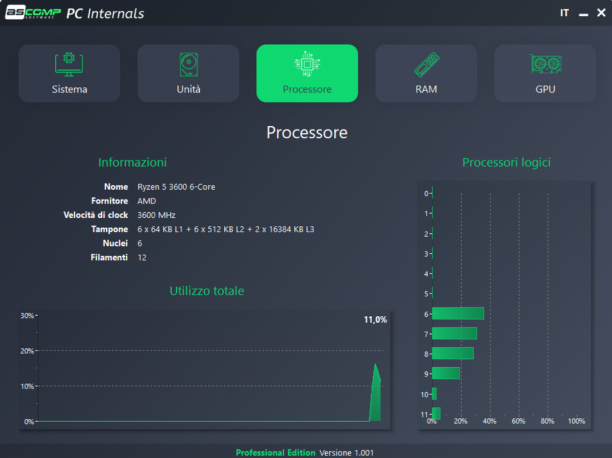
Task: Click the Fornitore label
Action: point(110,201)
